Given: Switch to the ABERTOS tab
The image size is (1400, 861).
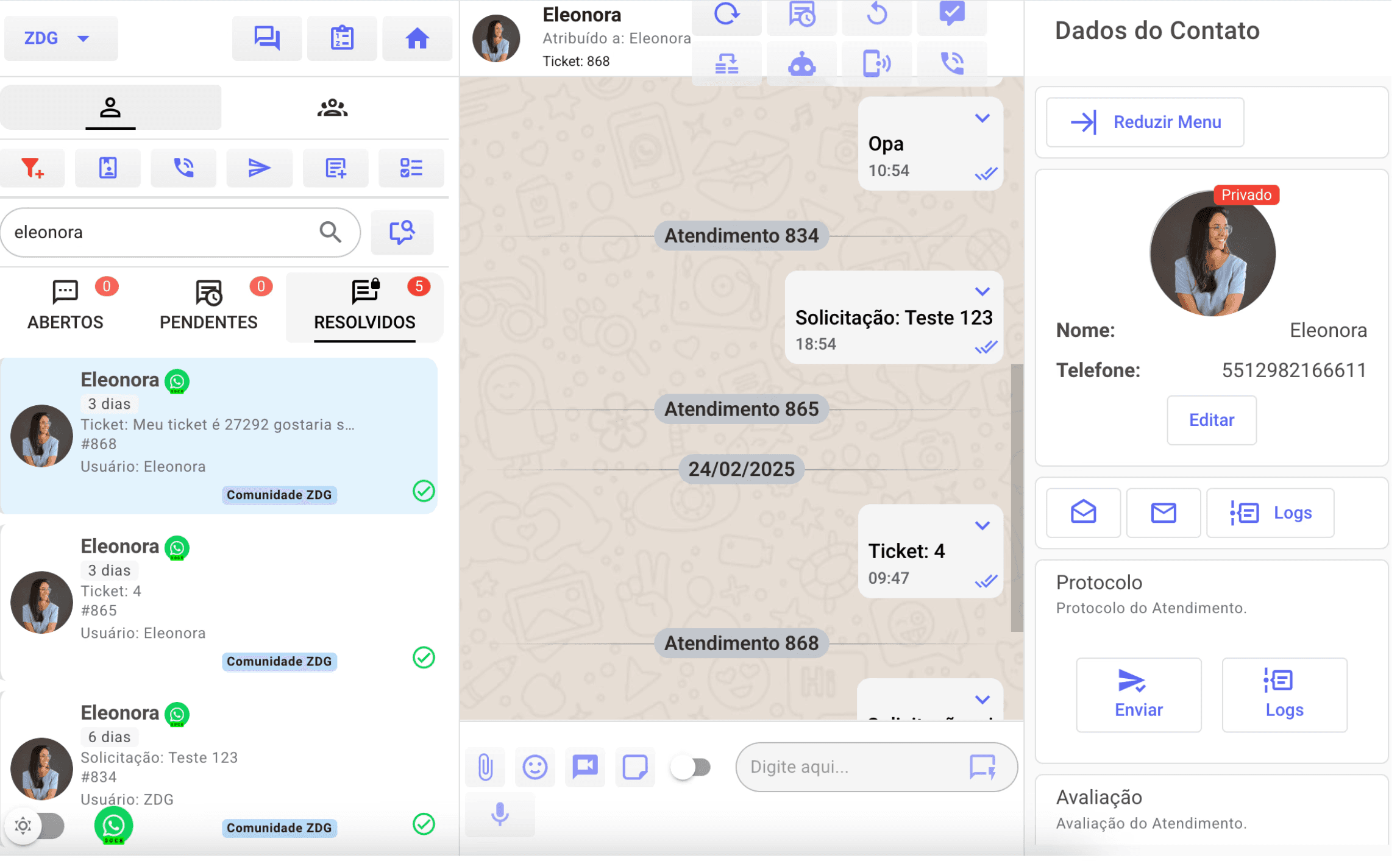Looking at the screenshot, I should point(65,305).
